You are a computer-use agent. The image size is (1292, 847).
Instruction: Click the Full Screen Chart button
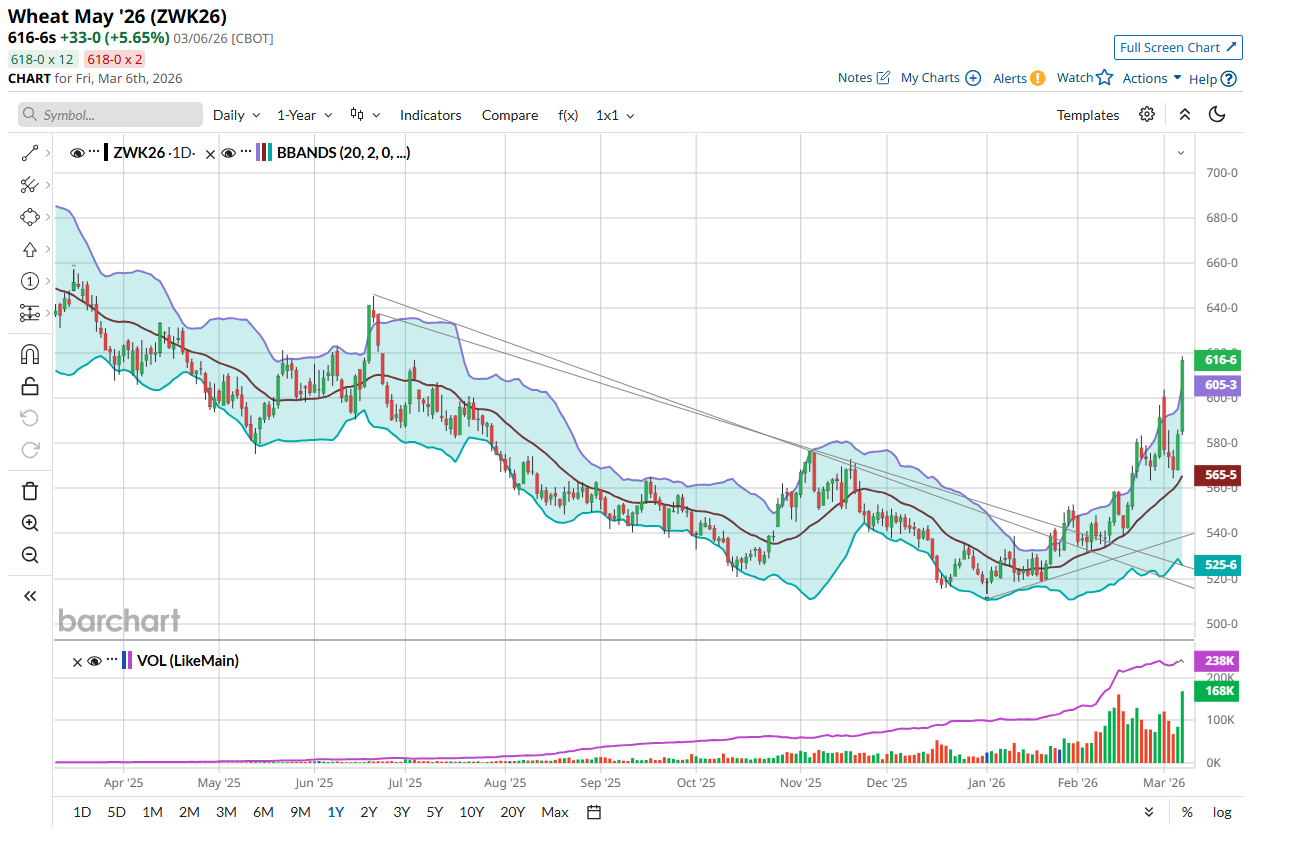[1178, 47]
